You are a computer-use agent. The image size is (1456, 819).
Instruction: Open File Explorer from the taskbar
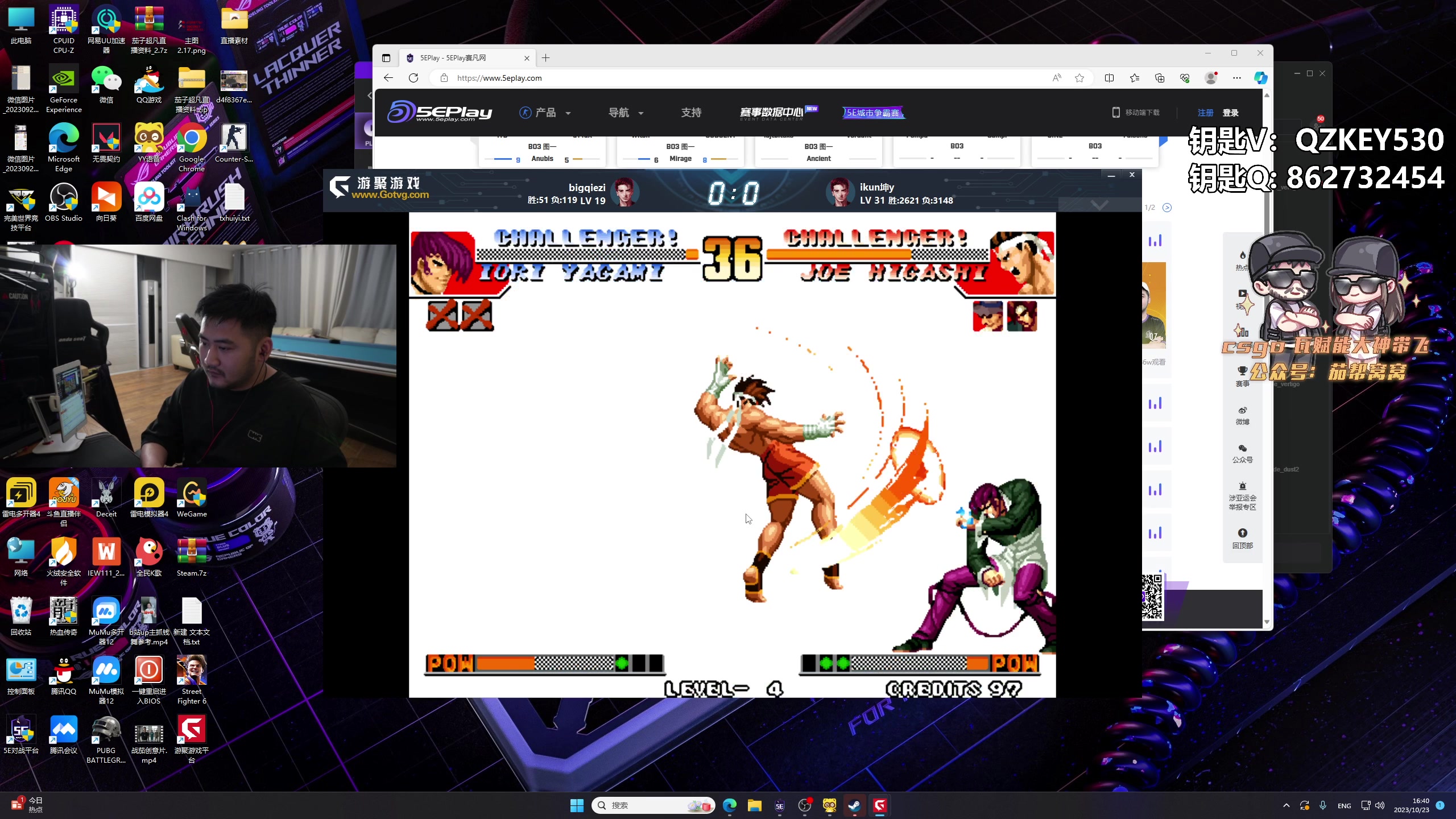point(754,805)
